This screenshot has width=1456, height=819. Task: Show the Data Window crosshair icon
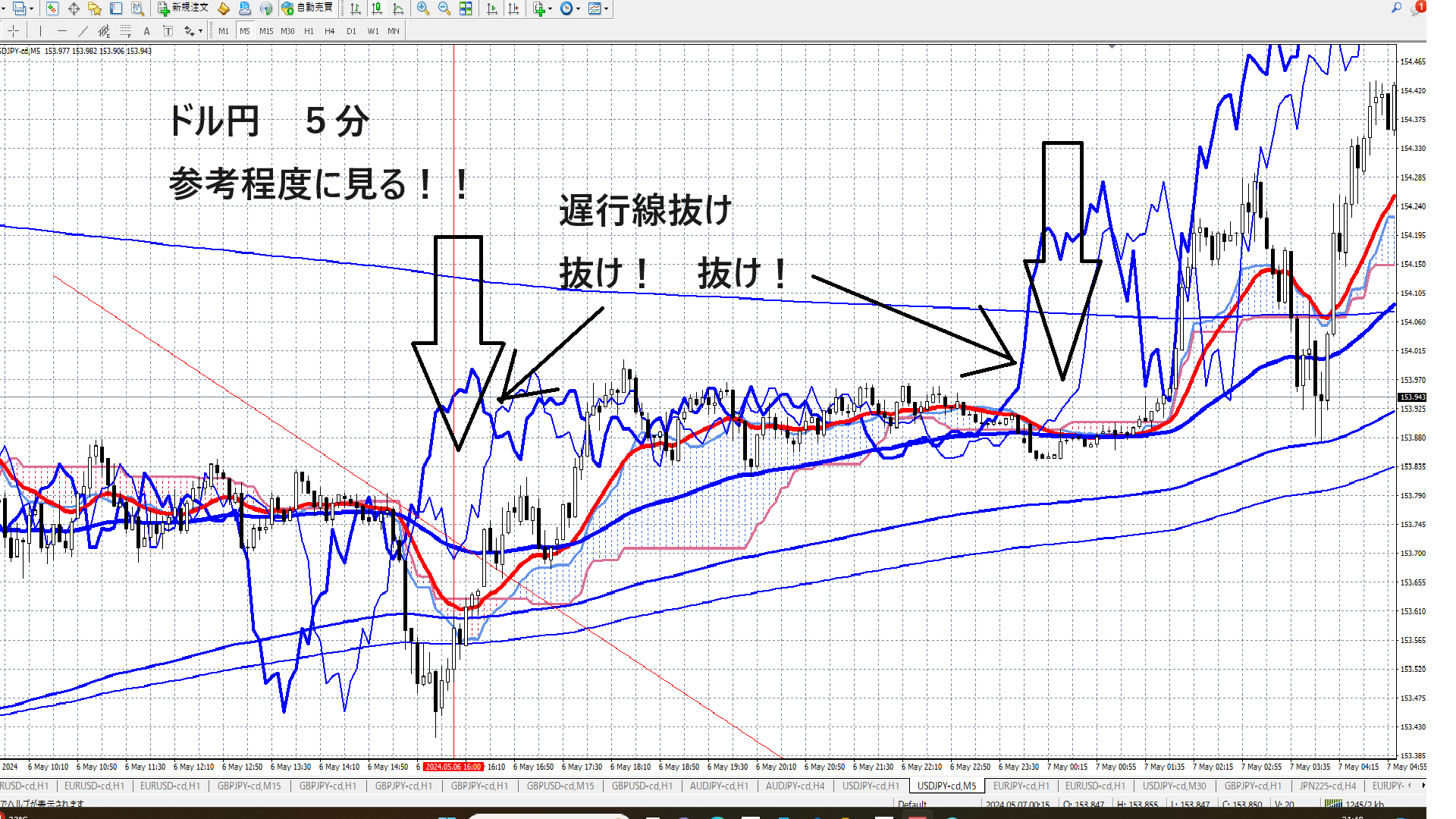pyautogui.click(x=74, y=8)
